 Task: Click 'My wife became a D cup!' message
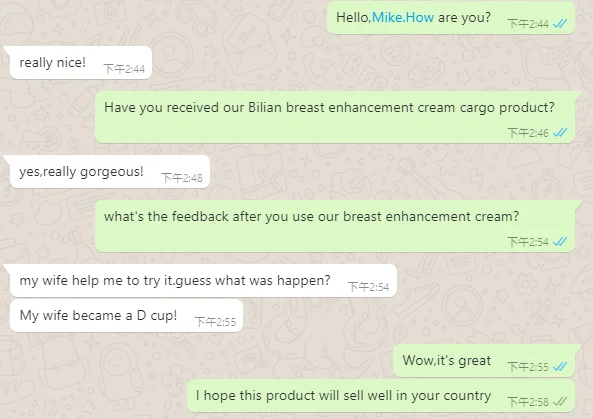126,316
